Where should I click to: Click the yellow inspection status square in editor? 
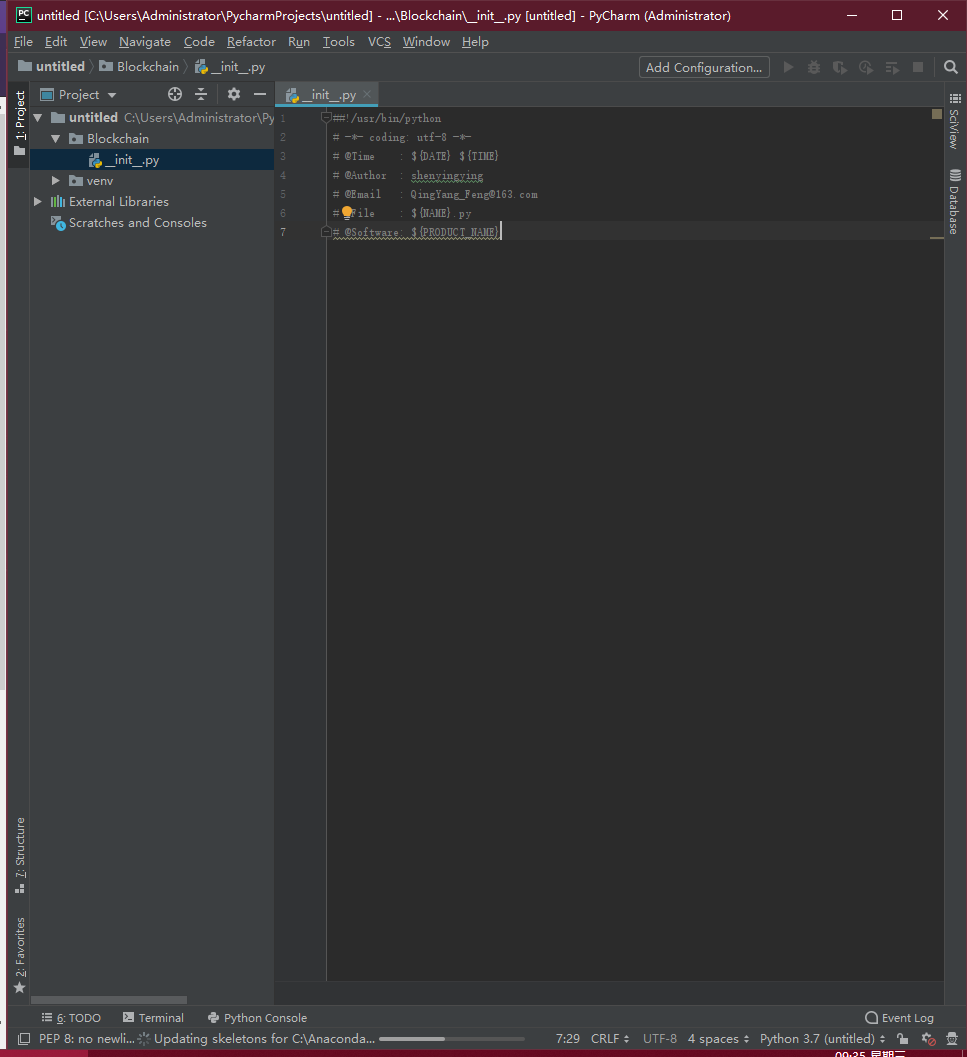937,114
